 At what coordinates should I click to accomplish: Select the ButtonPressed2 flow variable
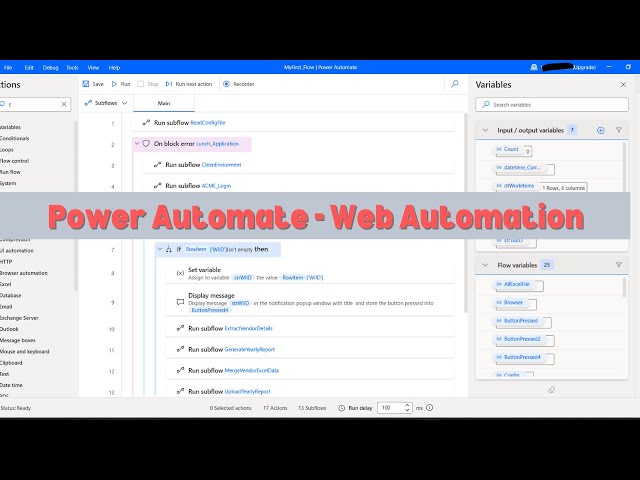(x=522, y=339)
